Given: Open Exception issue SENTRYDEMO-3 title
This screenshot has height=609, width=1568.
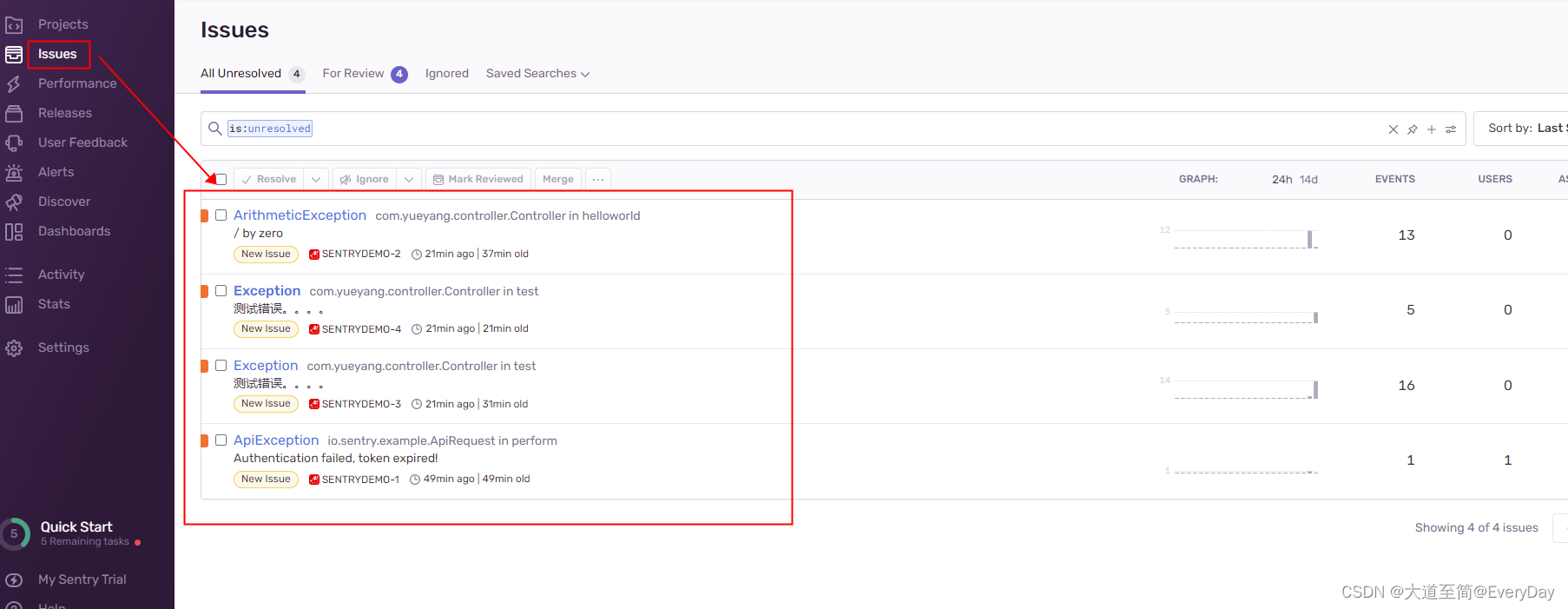Looking at the screenshot, I should pos(266,366).
